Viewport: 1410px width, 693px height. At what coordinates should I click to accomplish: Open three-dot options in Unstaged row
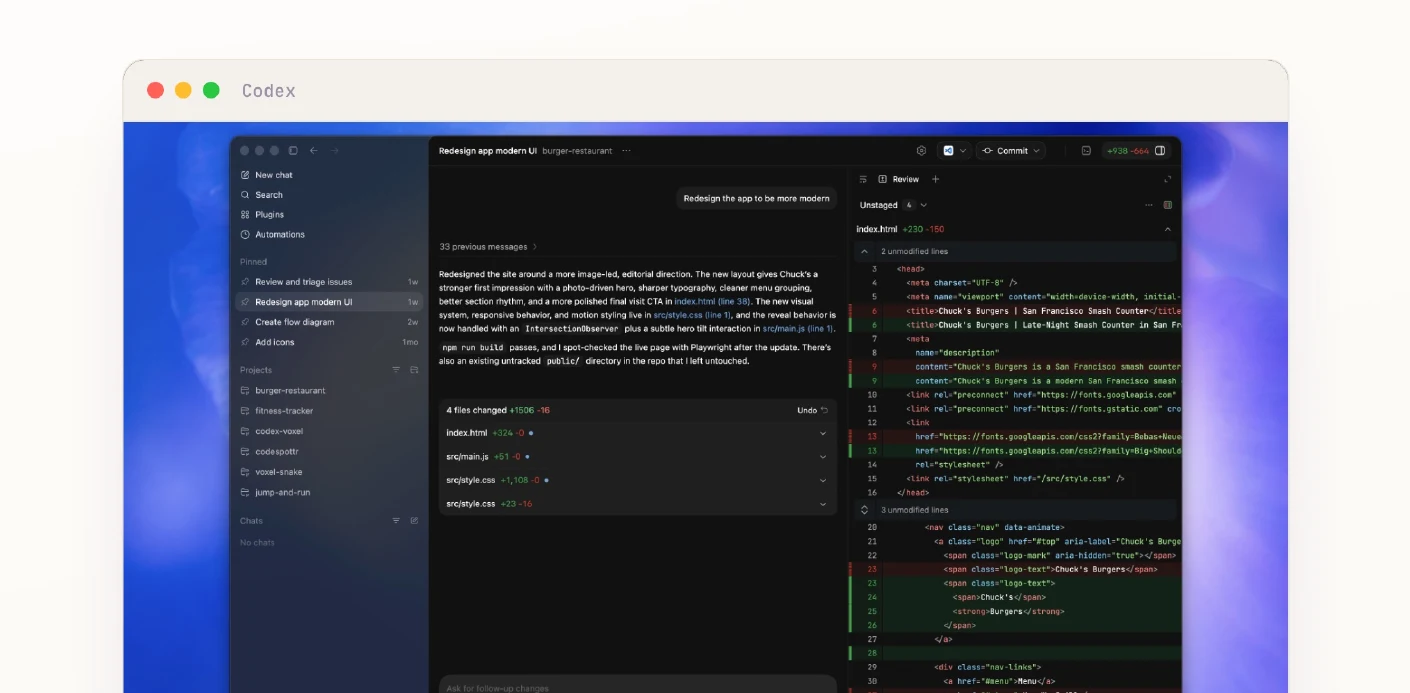pyautogui.click(x=1149, y=205)
